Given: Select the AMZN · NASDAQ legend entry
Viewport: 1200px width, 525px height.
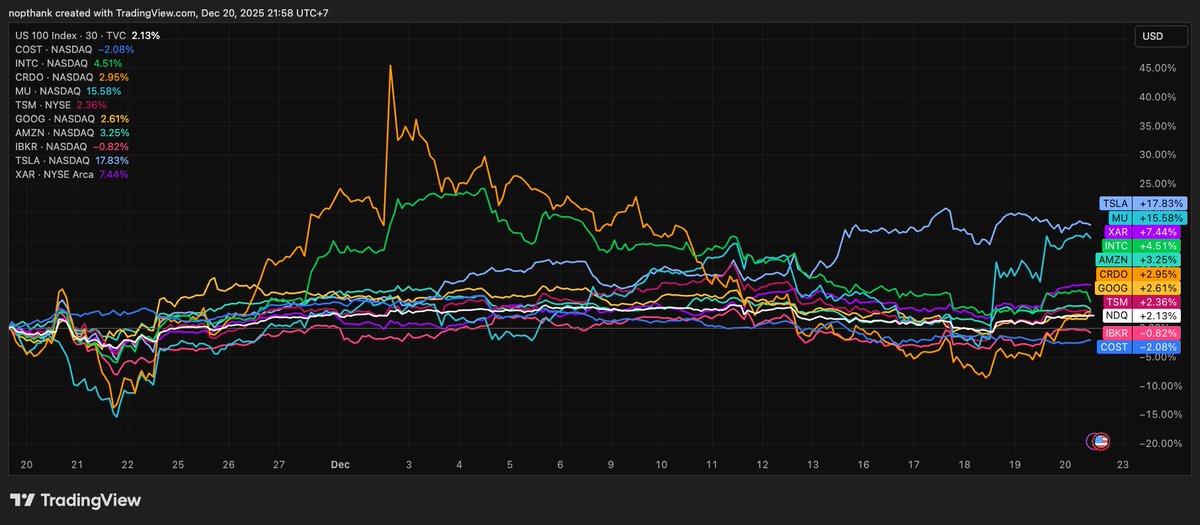Looking at the screenshot, I should pos(72,133).
